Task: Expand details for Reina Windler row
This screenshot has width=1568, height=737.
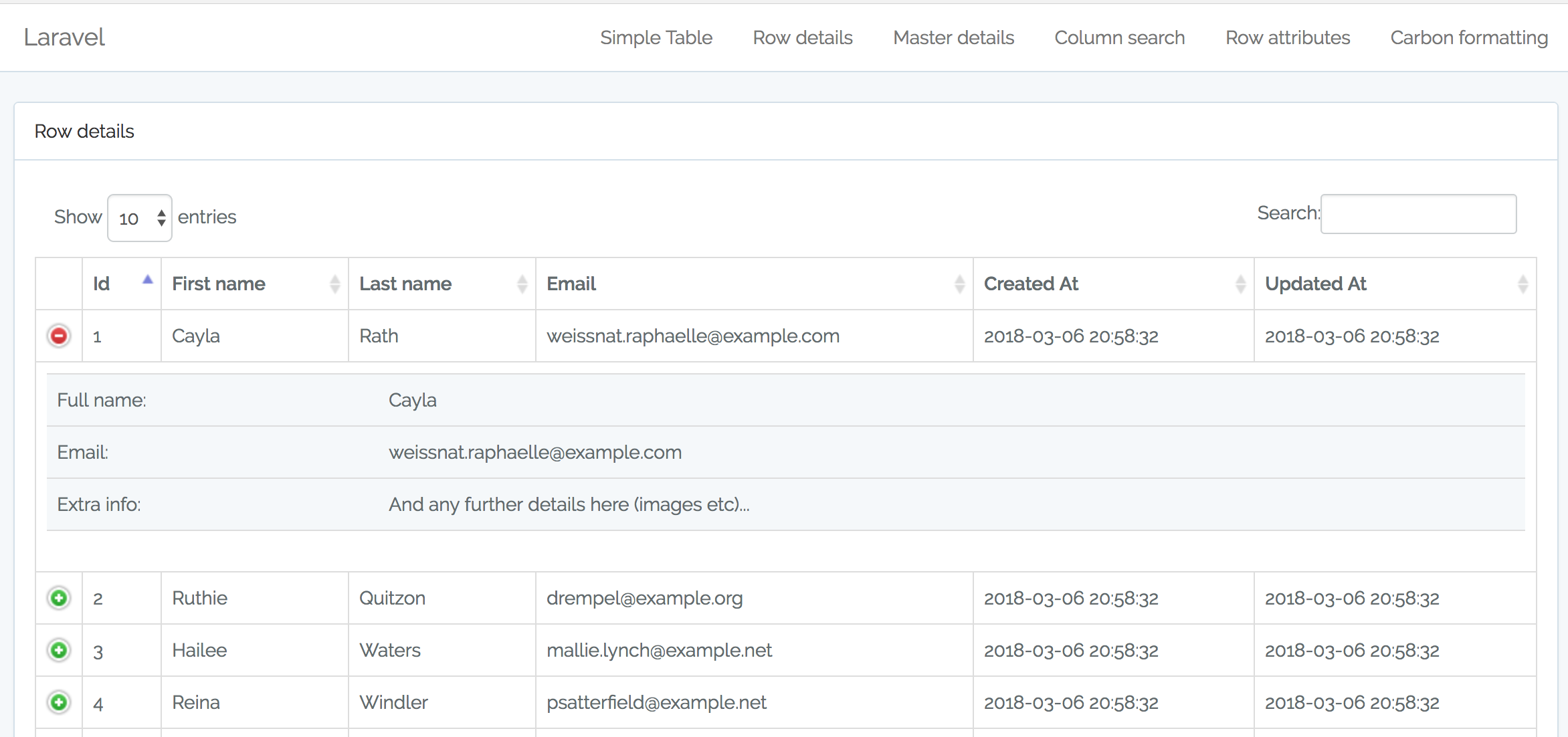Action: click(x=59, y=702)
